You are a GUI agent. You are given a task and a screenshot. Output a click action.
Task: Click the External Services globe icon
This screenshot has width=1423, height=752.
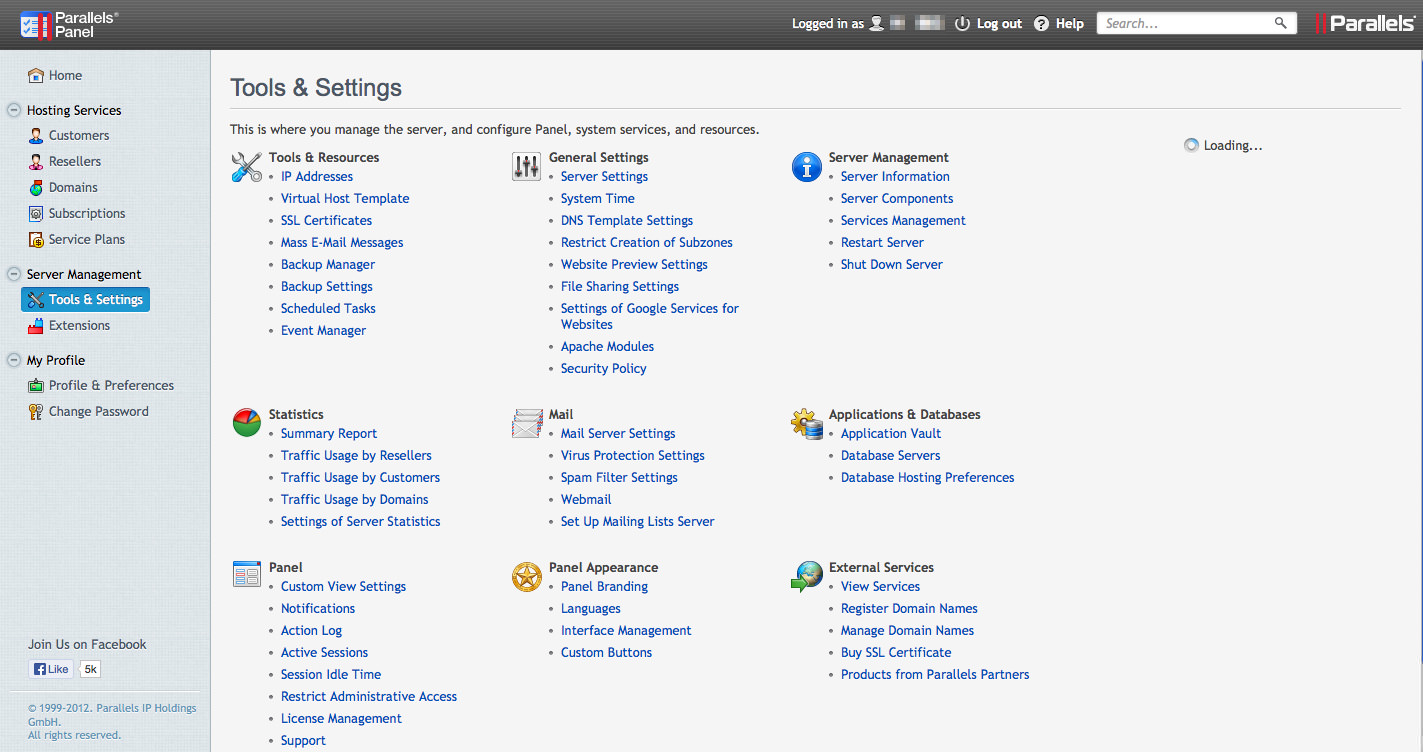coord(806,577)
